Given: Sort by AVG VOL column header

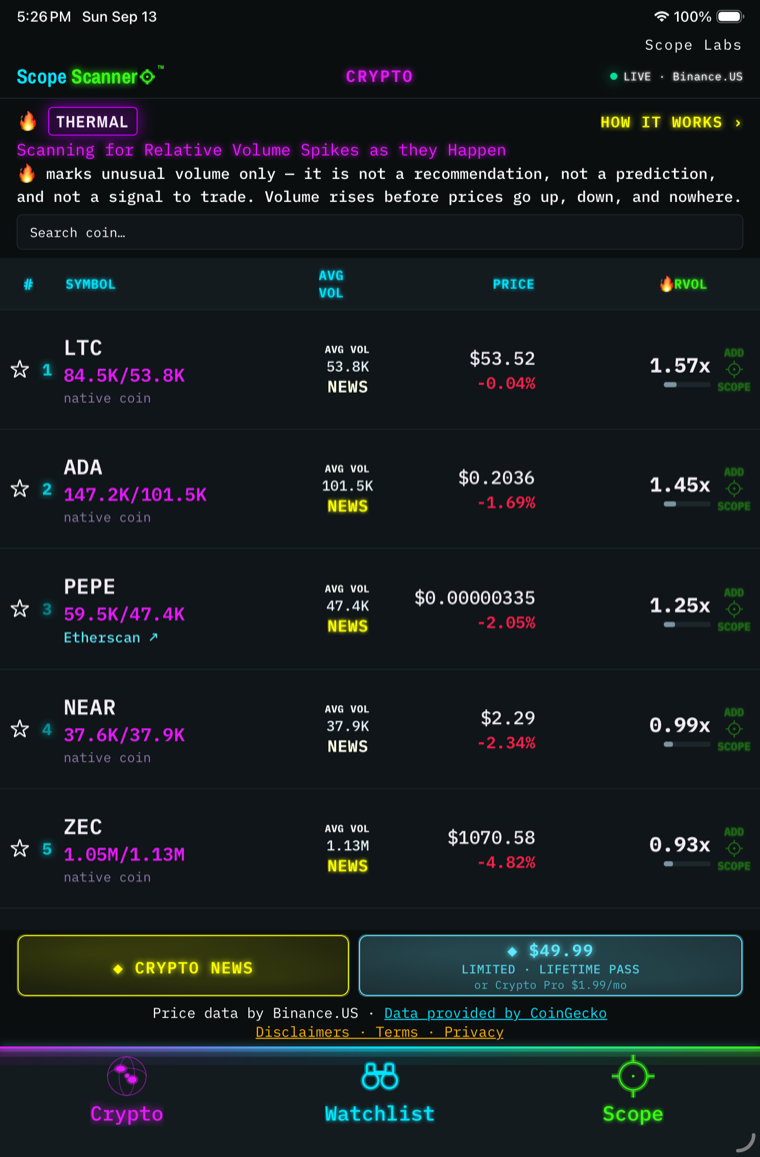Looking at the screenshot, I should [x=331, y=284].
